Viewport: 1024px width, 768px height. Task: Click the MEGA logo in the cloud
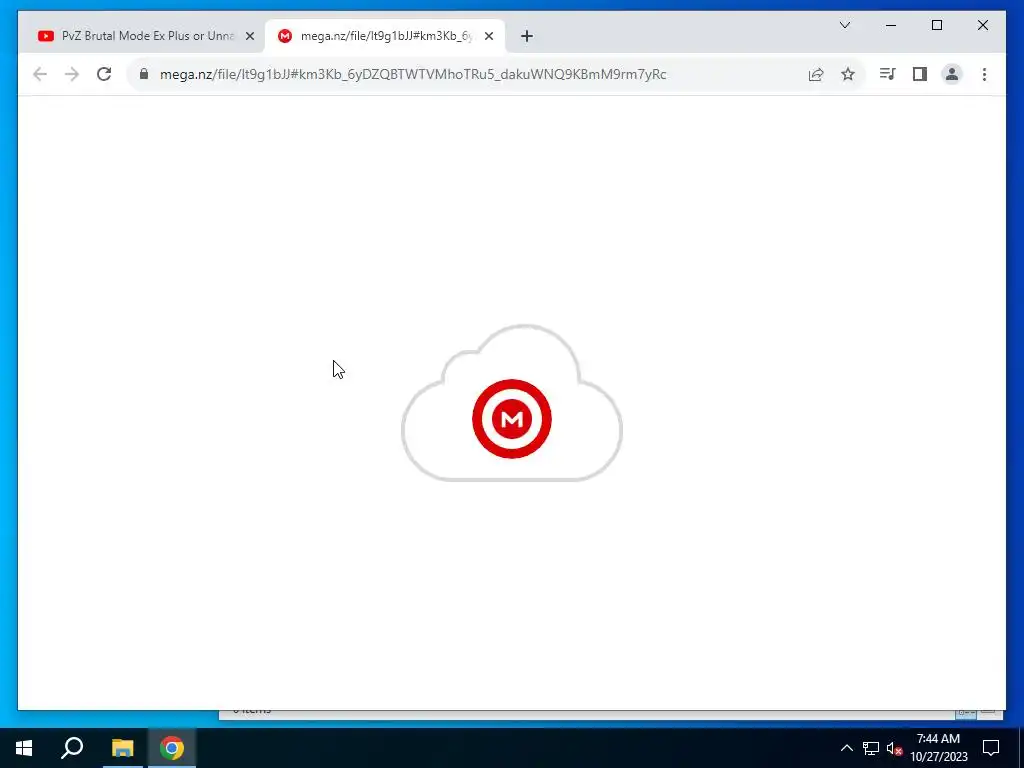coord(512,419)
